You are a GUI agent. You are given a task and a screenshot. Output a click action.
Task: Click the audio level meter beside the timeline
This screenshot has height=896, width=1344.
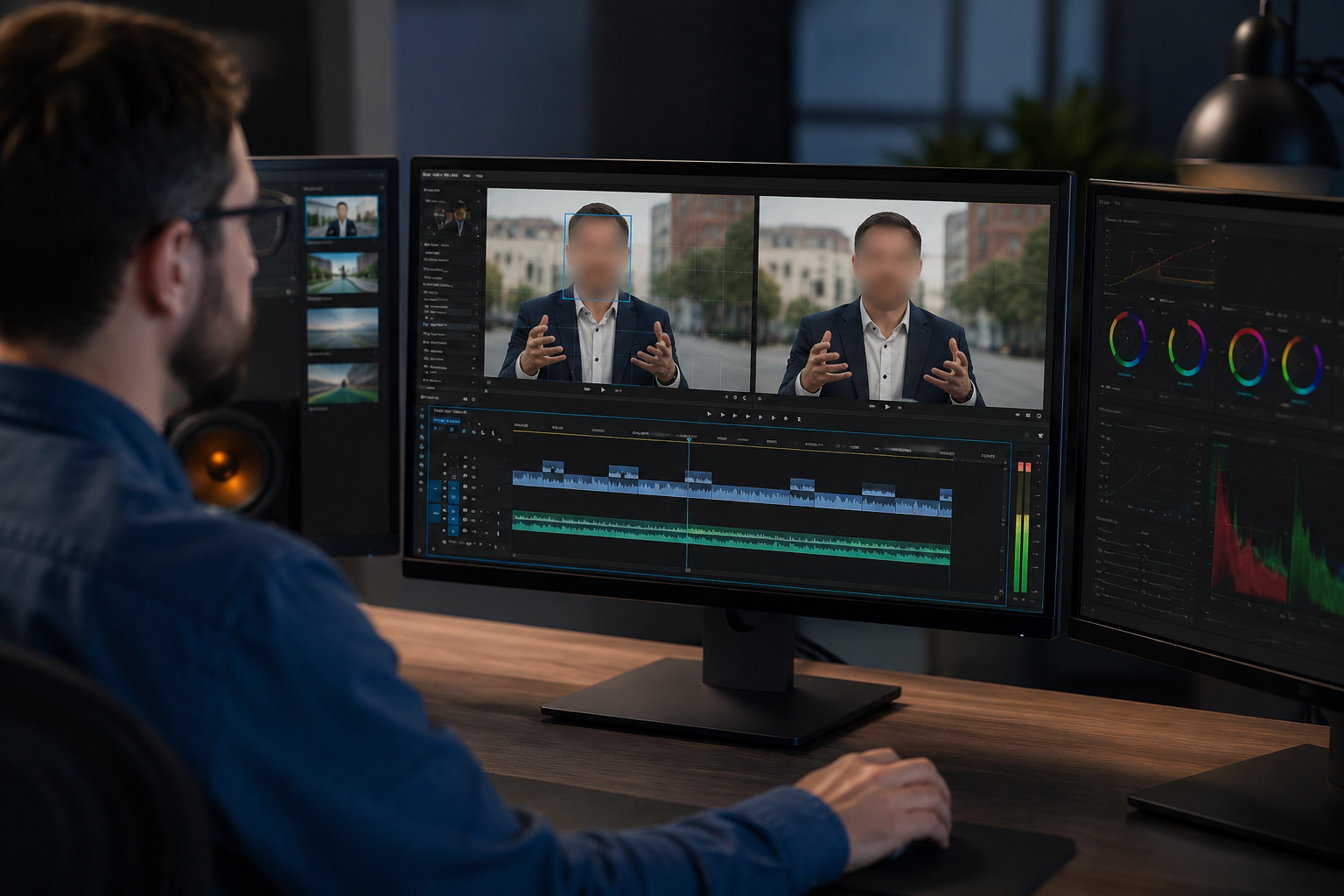(1022, 528)
